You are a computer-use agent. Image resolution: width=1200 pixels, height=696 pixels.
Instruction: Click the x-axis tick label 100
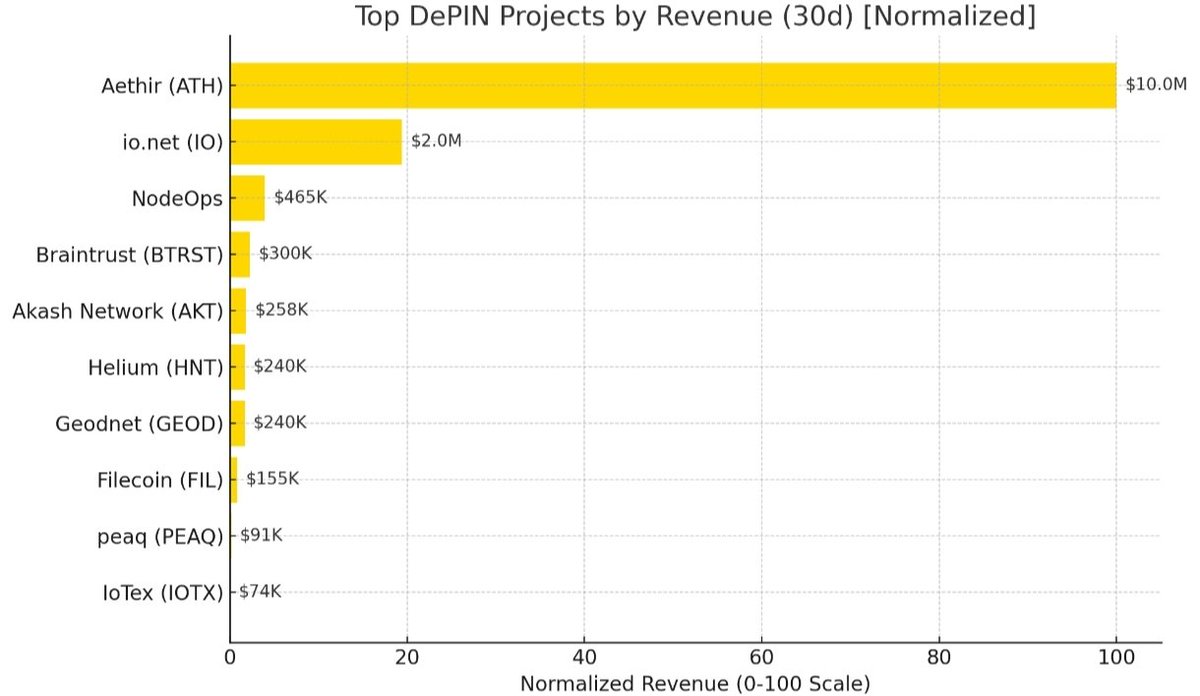pos(1116,659)
